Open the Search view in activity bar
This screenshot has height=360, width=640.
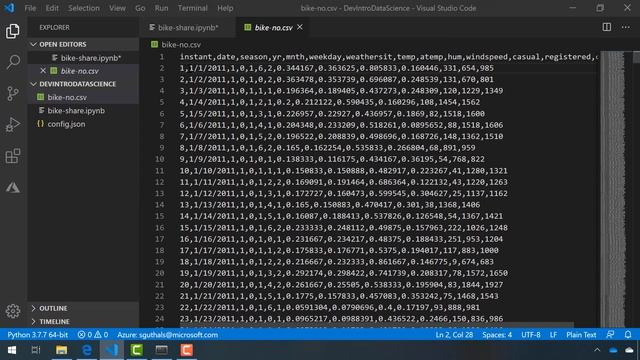pyautogui.click(x=13, y=62)
